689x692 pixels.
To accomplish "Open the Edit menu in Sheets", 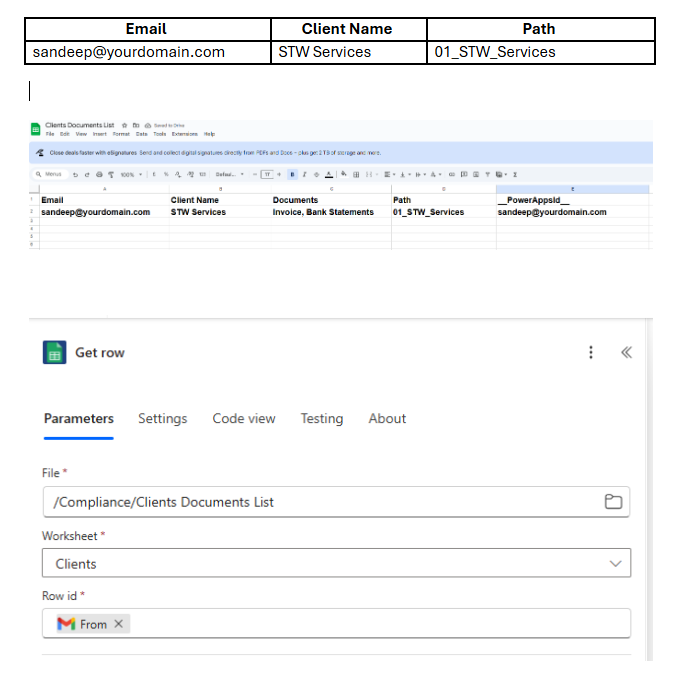I will [65, 134].
